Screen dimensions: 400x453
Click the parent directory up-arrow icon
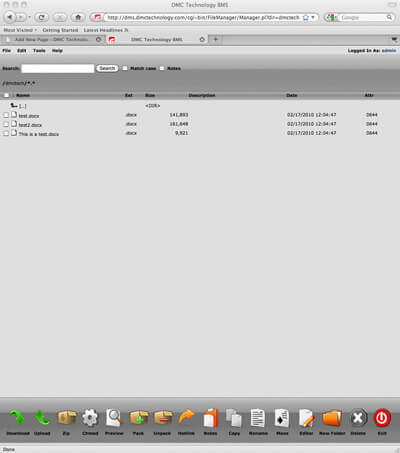tap(14, 105)
